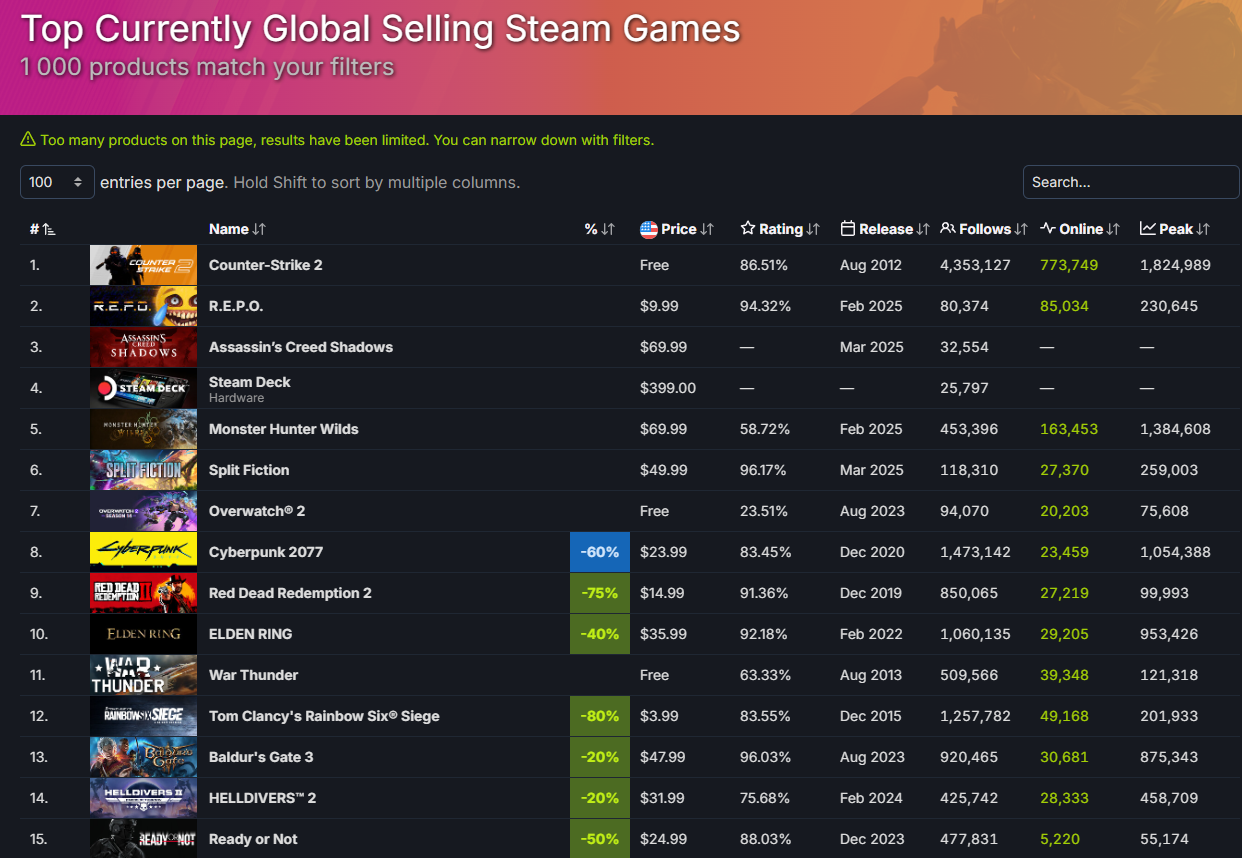
Task: Open the Red Dead Redemption 2 link
Action: click(290, 593)
